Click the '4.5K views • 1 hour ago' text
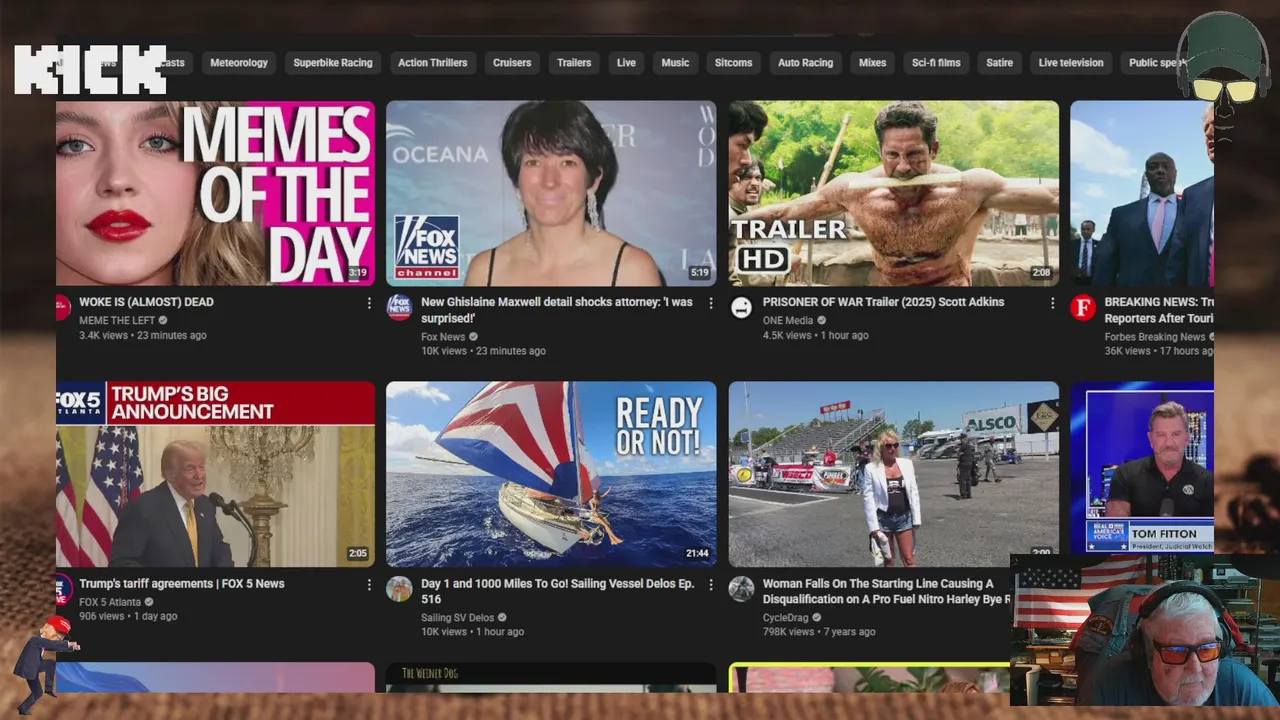 (x=816, y=336)
